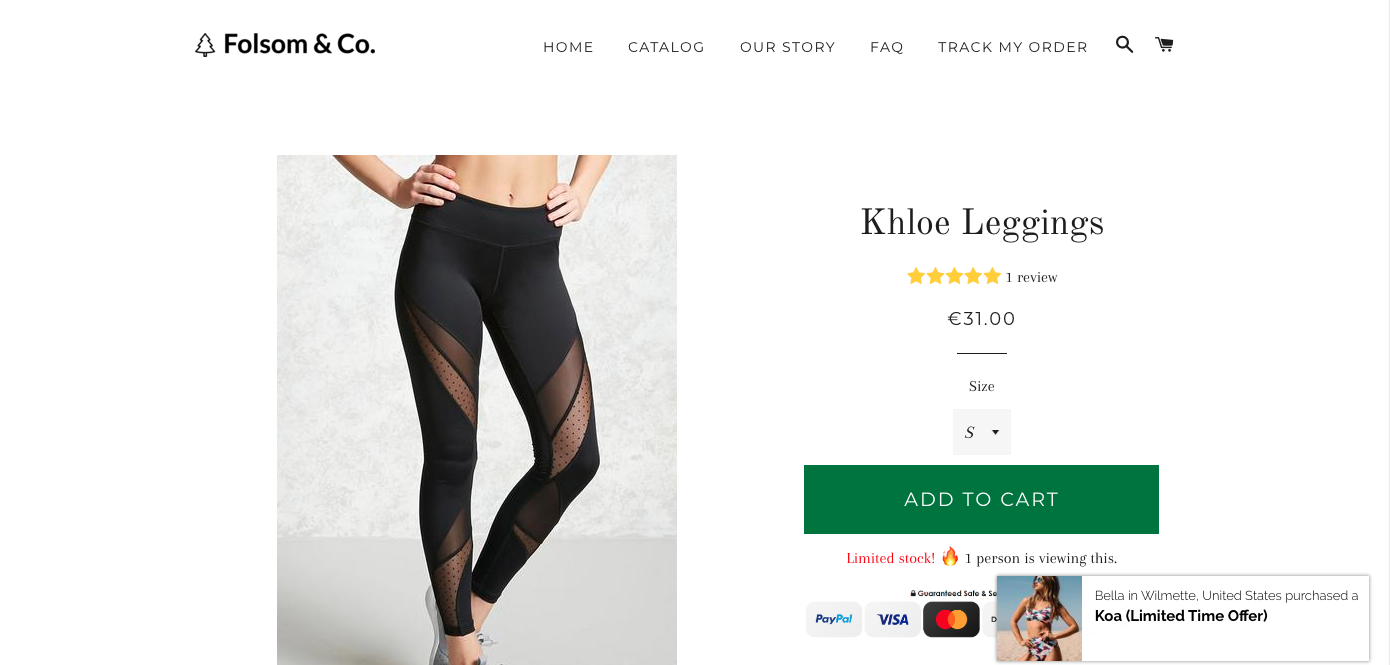This screenshot has height=665, width=1390.
Task: Click the five-star rating icons
Action: click(953, 276)
